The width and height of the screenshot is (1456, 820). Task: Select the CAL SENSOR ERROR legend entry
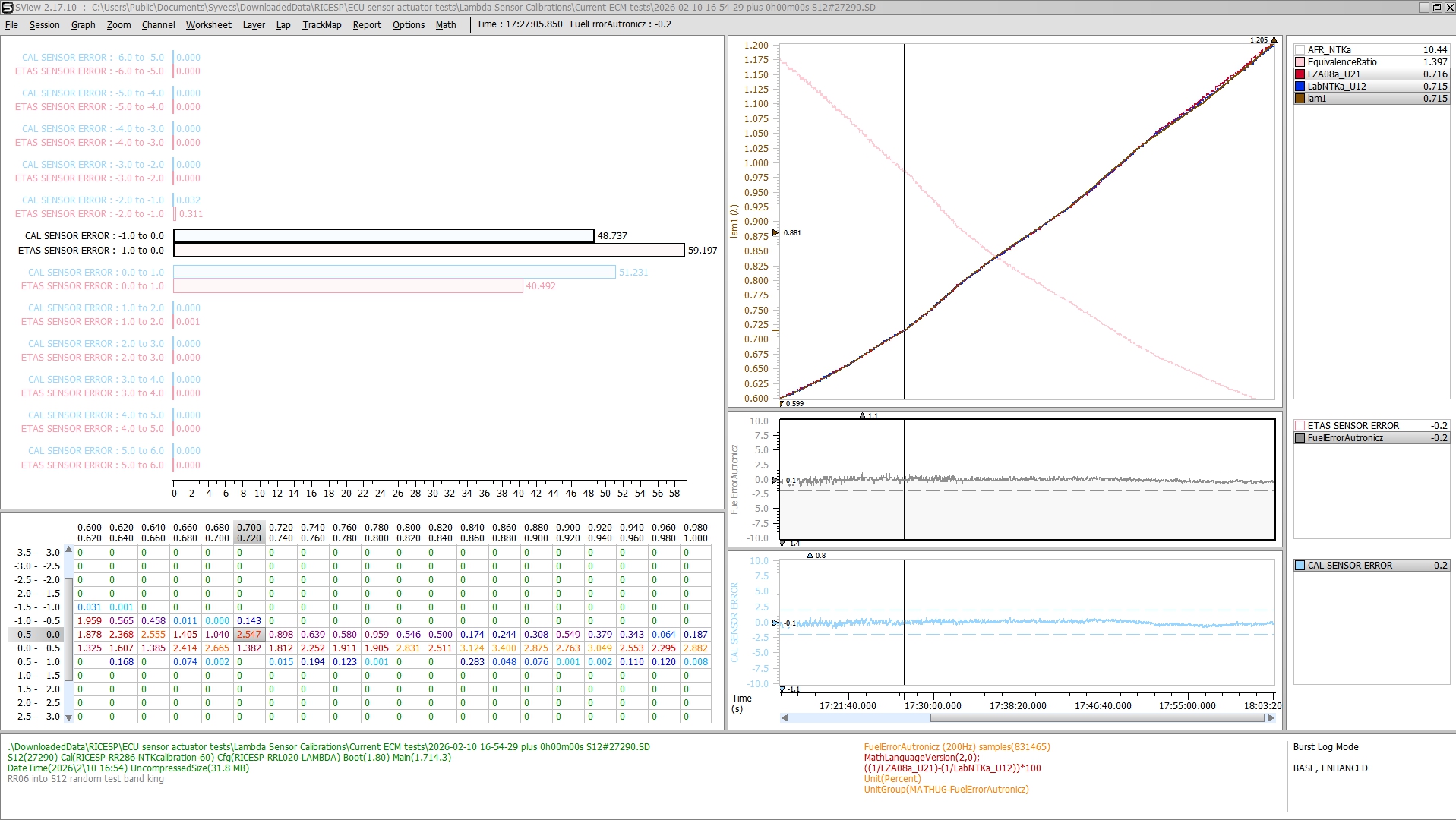click(1349, 566)
